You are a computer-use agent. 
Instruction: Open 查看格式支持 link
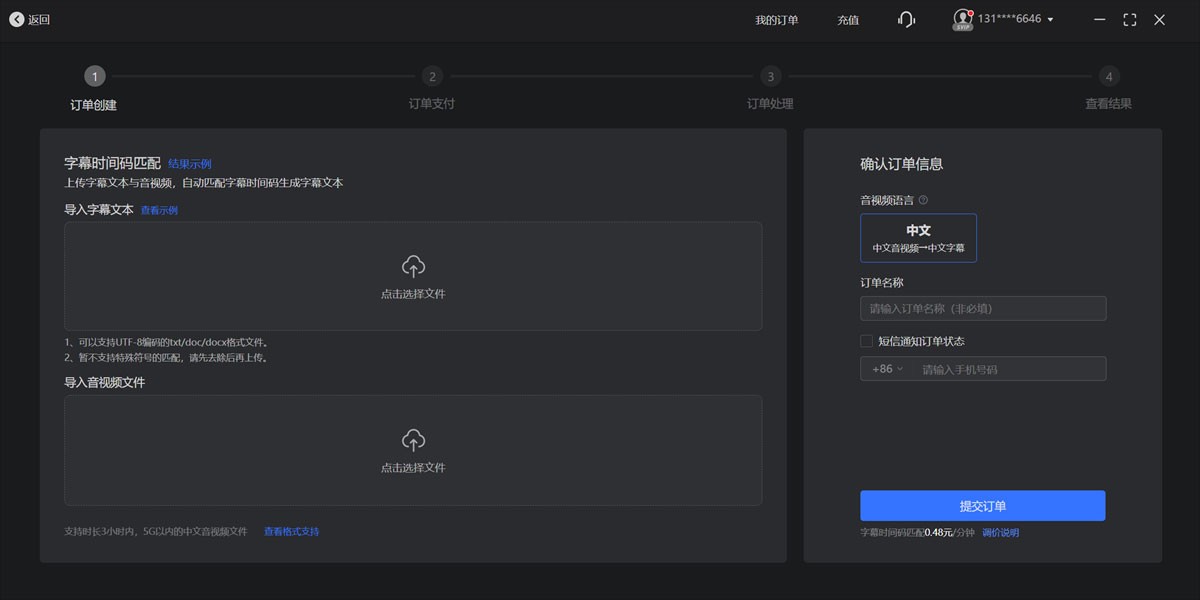[291, 532]
